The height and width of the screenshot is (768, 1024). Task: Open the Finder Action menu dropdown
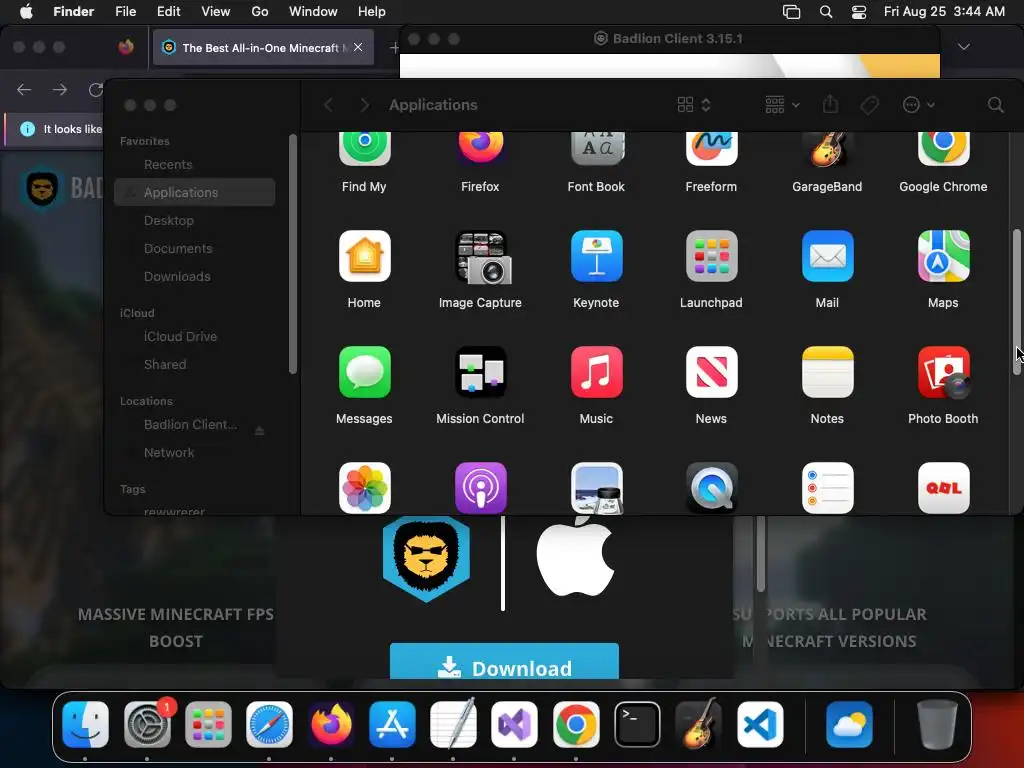pos(918,104)
